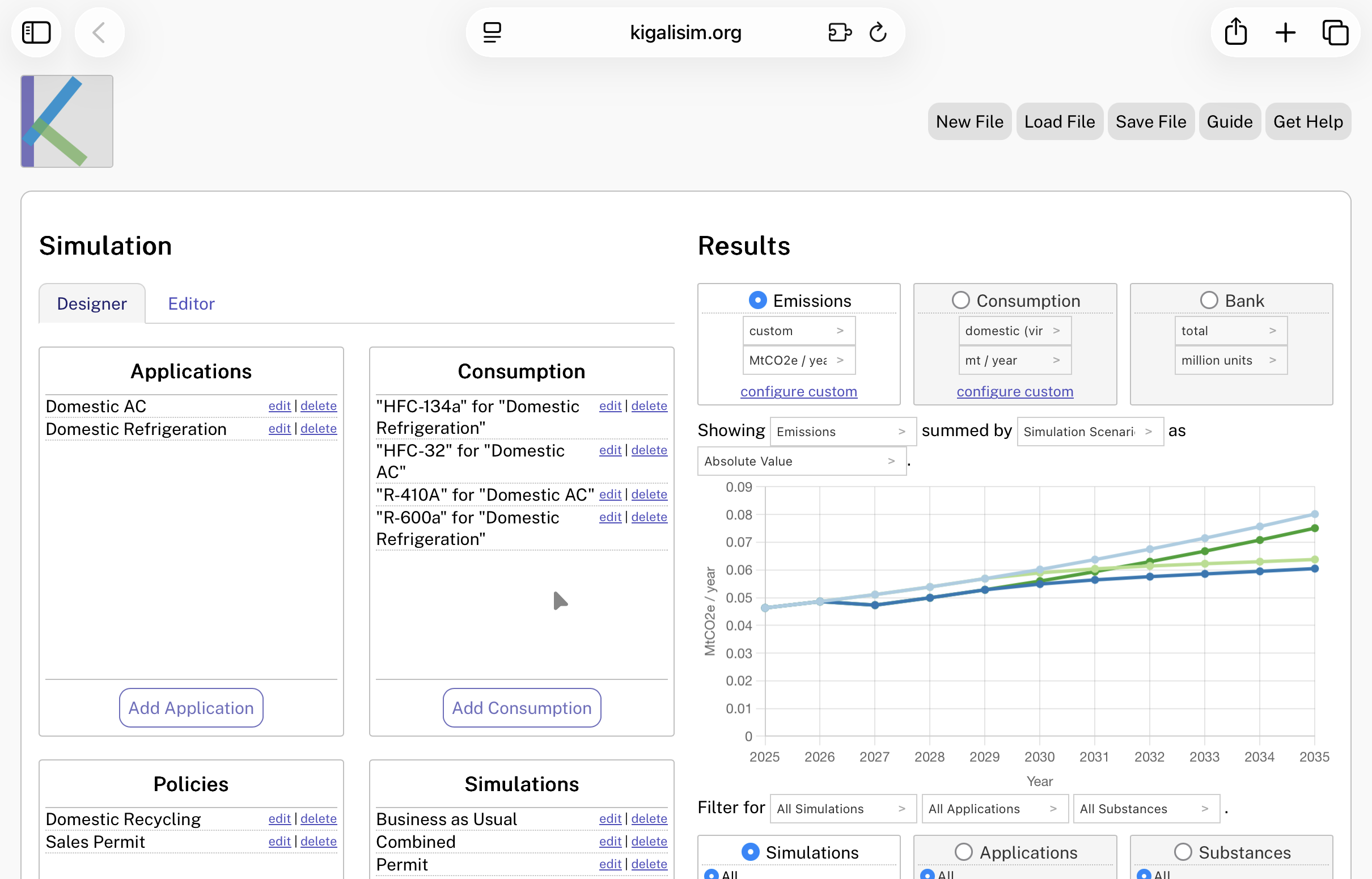Reload the kigalisim.org page
Image resolution: width=1372 pixels, height=879 pixels.
click(x=878, y=32)
